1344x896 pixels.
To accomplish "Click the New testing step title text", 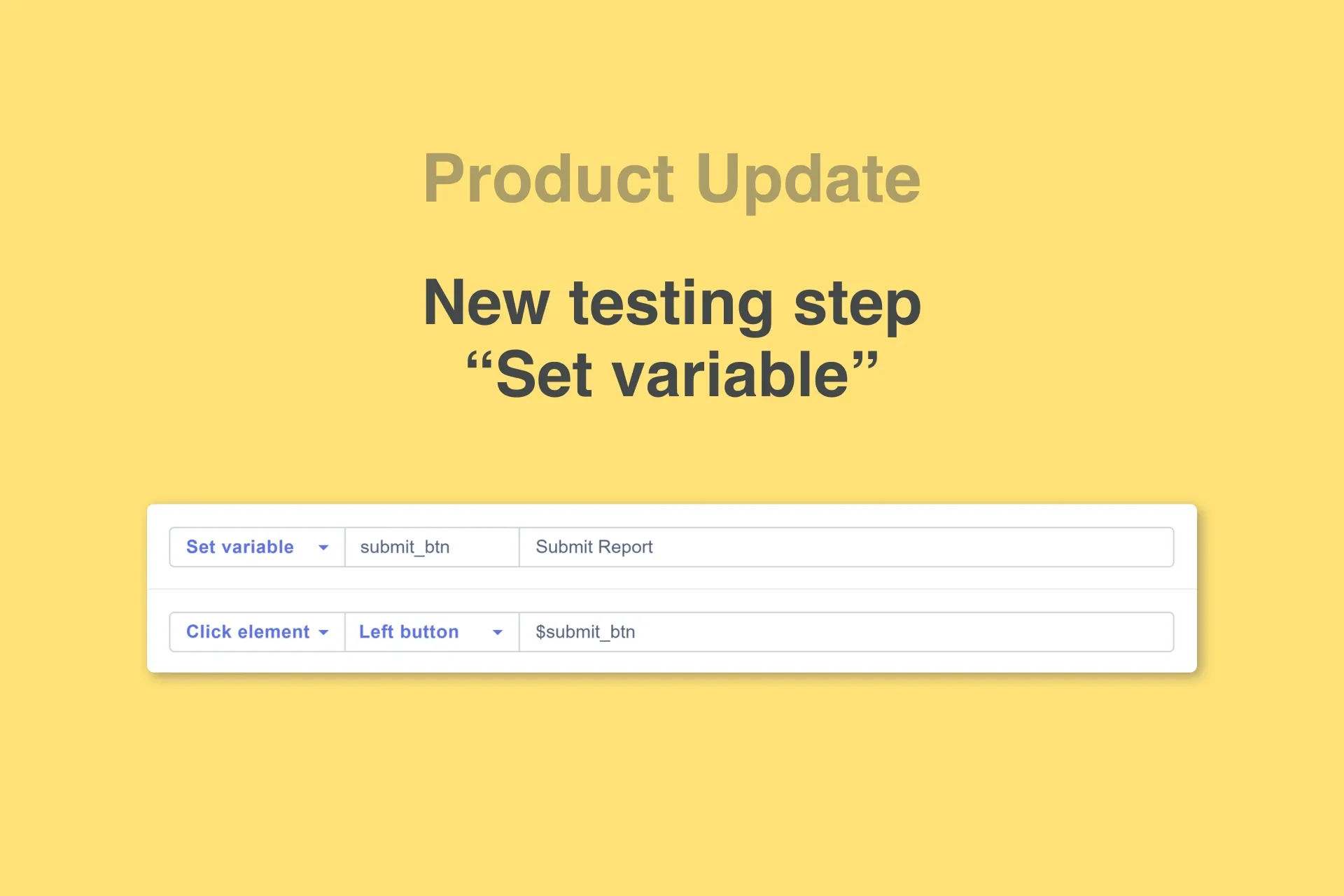I will 671,302.
